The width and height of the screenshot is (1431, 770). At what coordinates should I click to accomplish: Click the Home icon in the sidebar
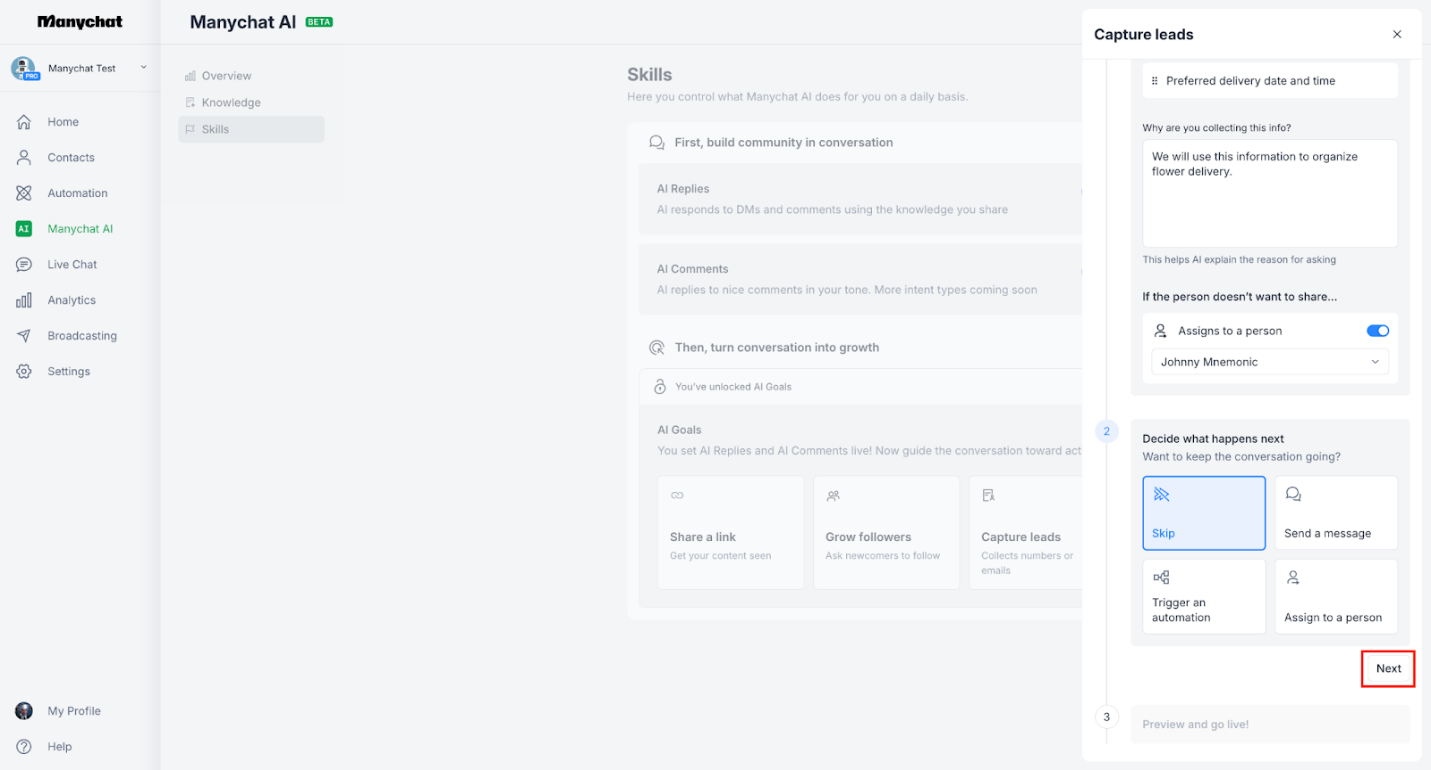[x=25, y=121]
